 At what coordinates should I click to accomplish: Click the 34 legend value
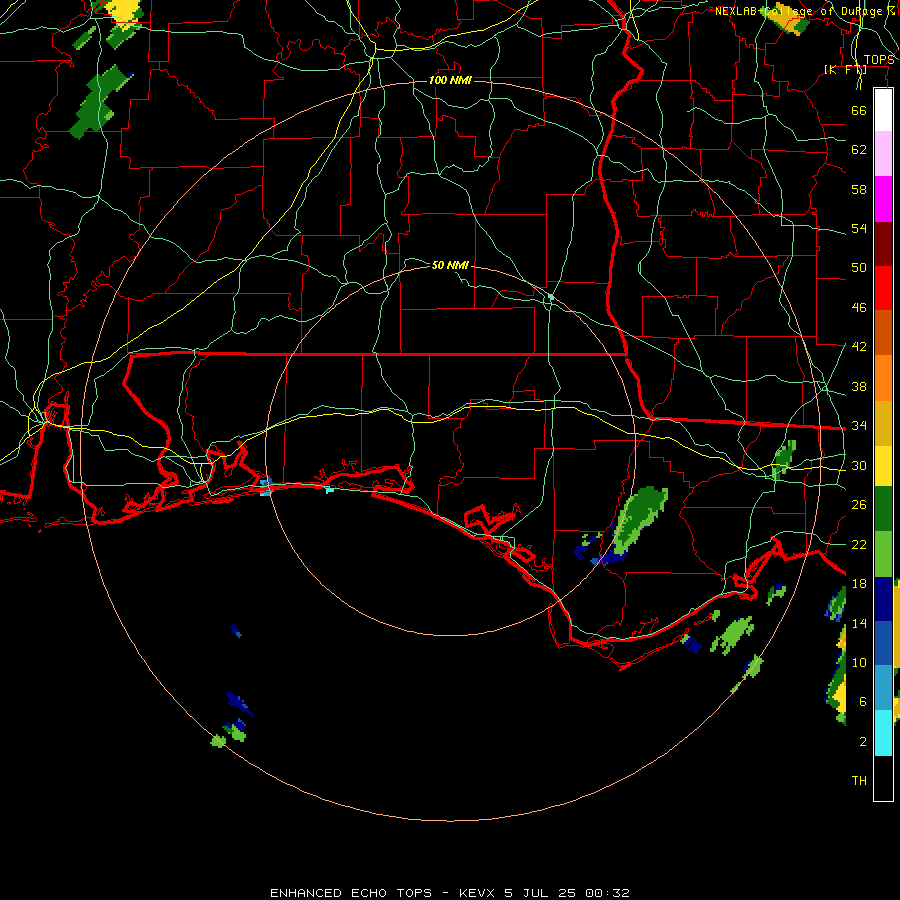click(x=859, y=426)
